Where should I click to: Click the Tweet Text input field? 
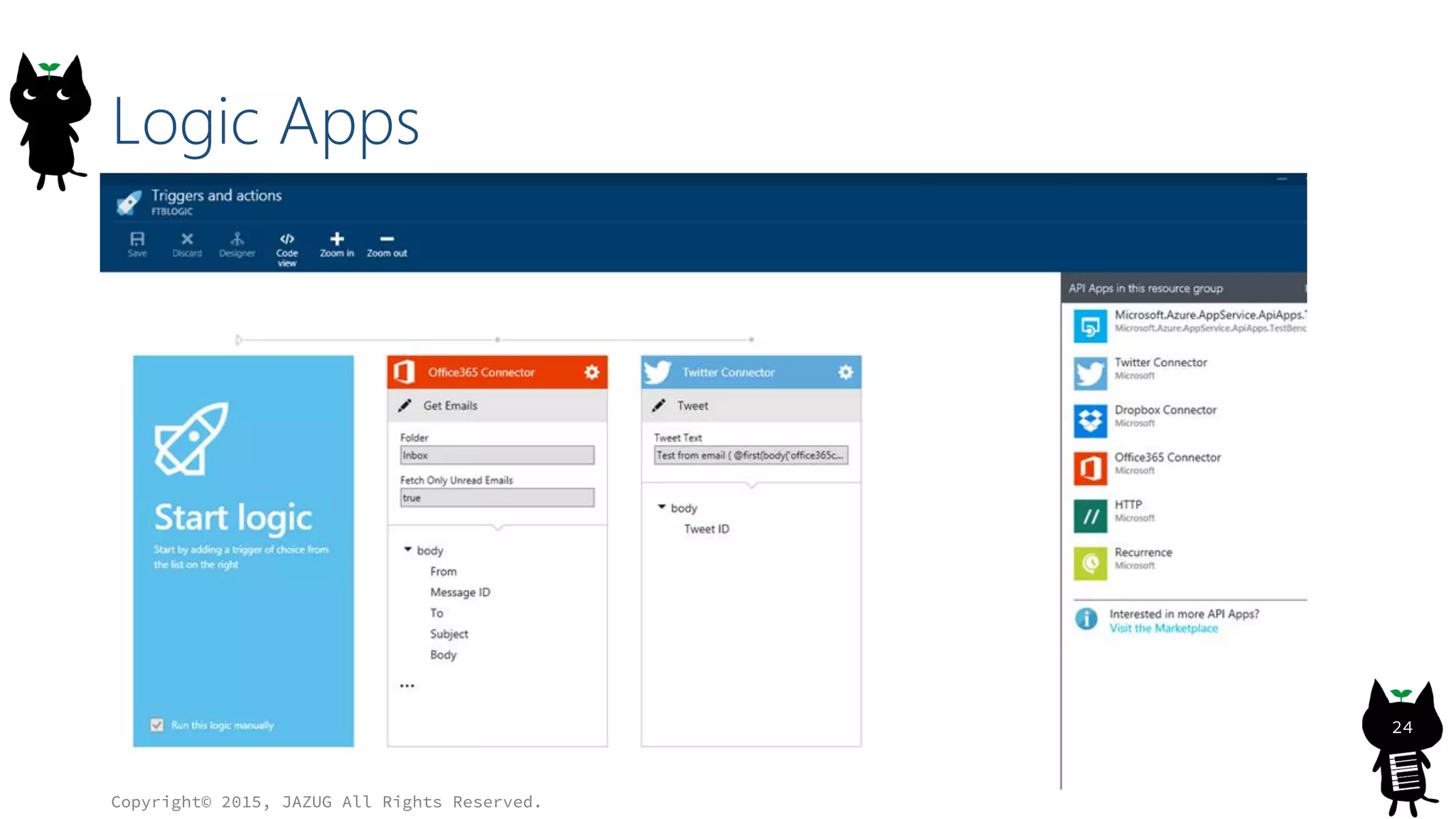click(x=751, y=455)
